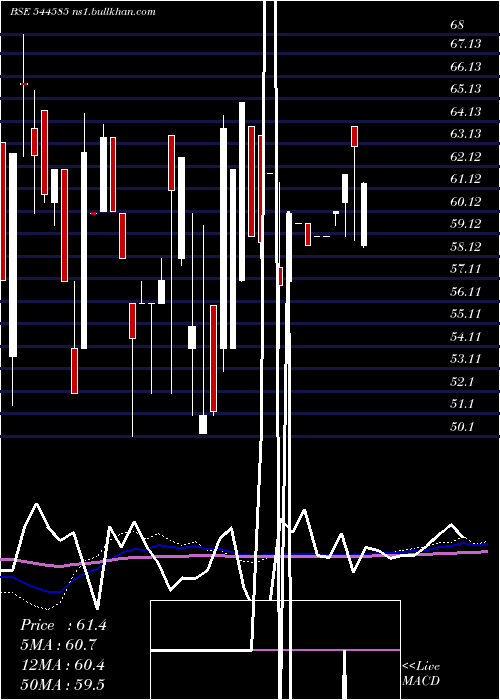Screen dimensions: 500x700
Task: Select the 66.13 price axis label
Action: point(466,67)
